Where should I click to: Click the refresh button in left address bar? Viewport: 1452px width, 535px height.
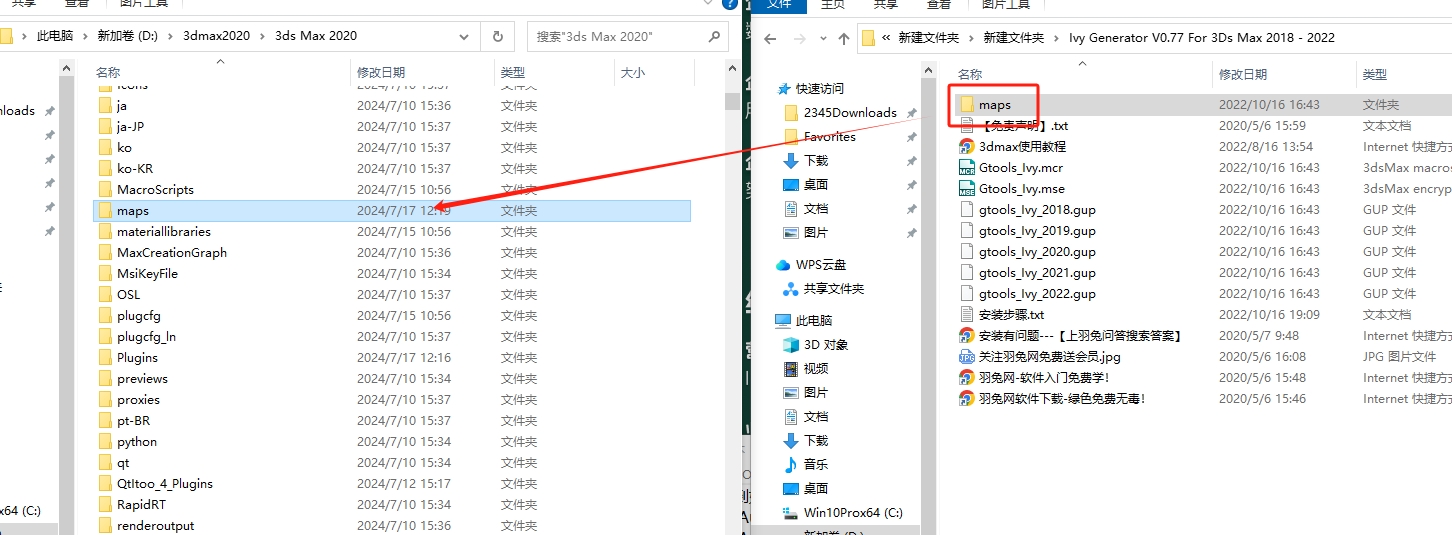(497, 37)
